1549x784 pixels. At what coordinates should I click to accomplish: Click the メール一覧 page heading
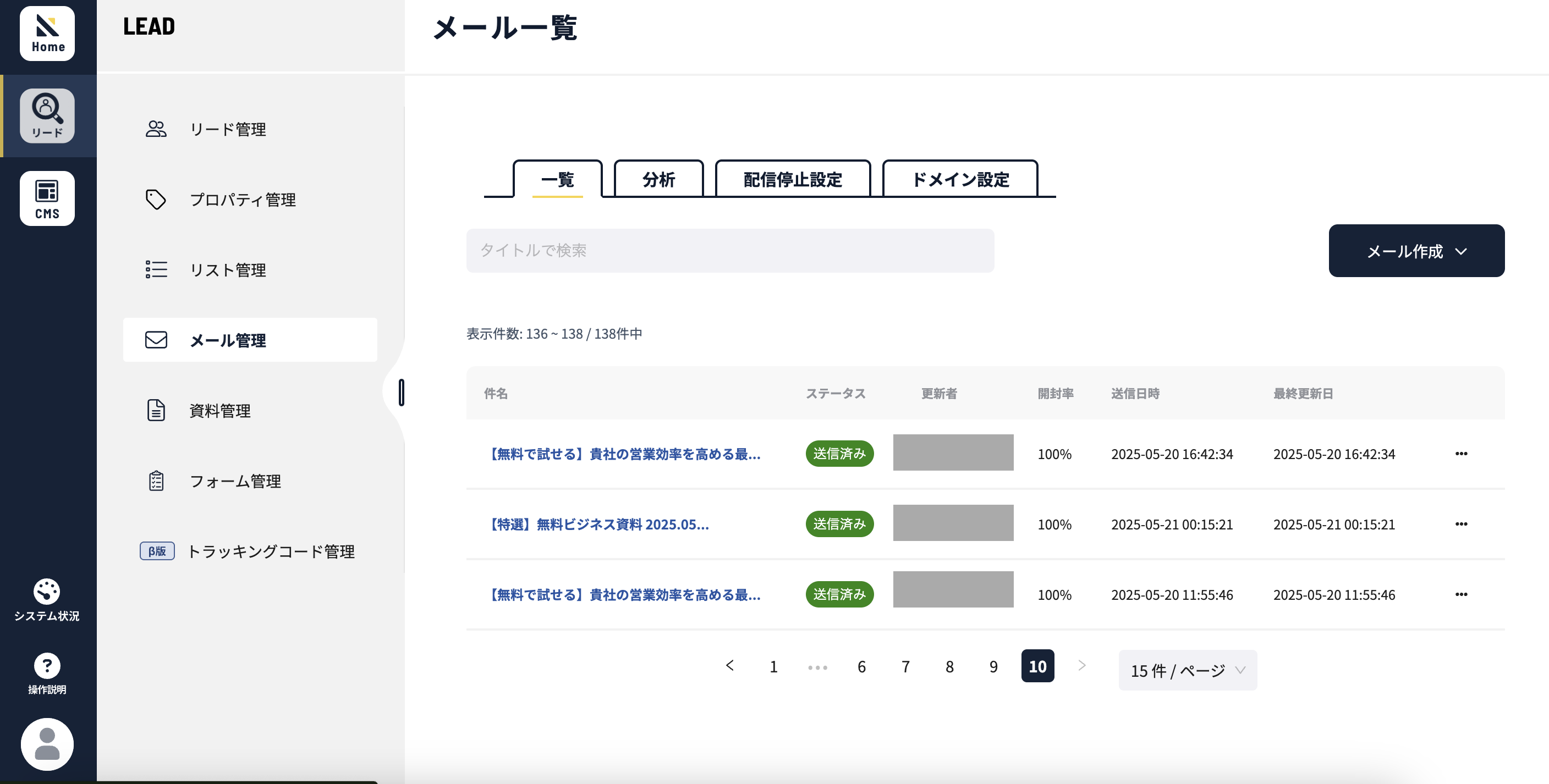coord(505,27)
